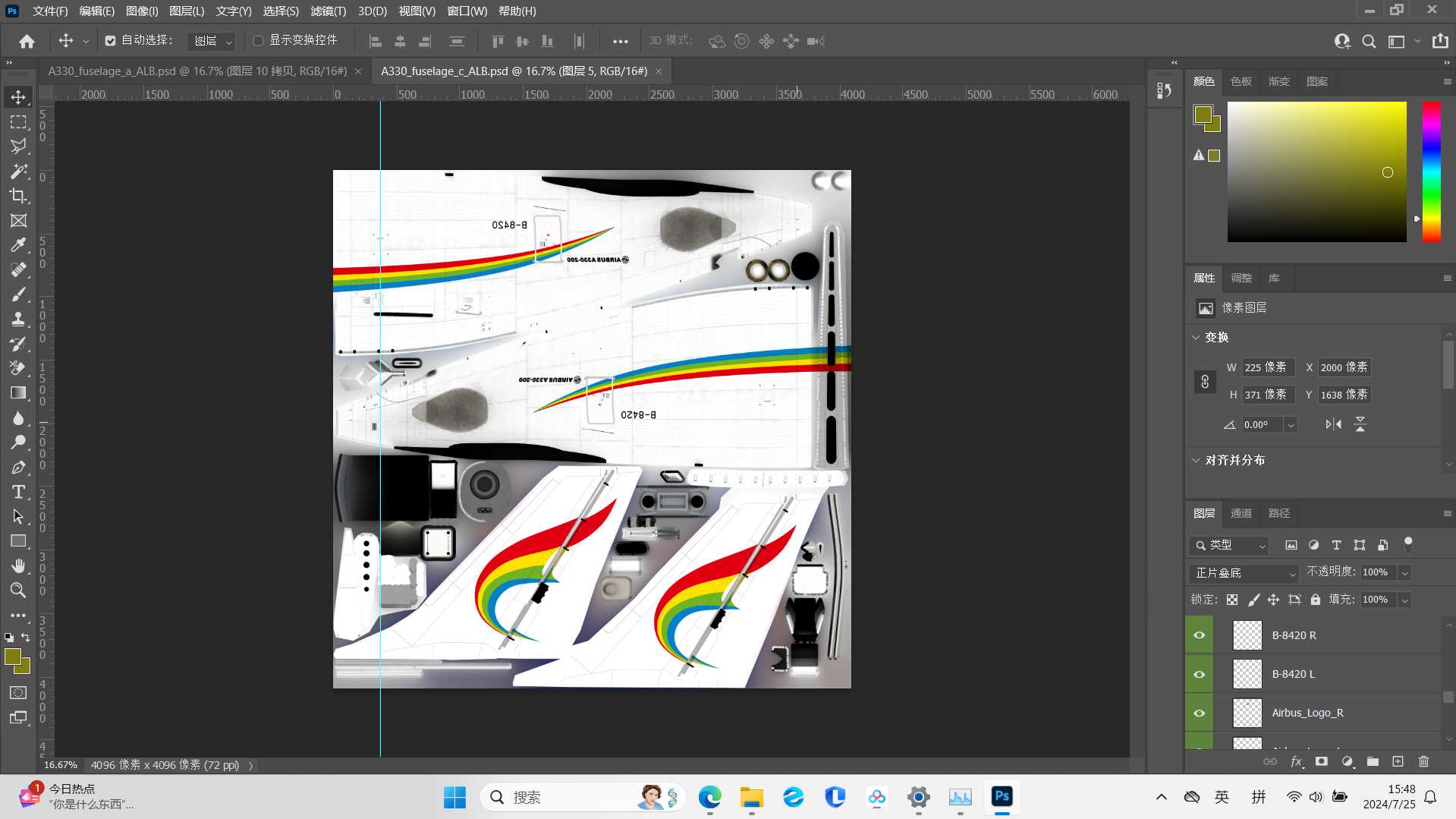Screen dimensions: 1456x819
Task: Switch to A330_fuselage_a_ALB.psd document tab
Action: [x=197, y=71]
